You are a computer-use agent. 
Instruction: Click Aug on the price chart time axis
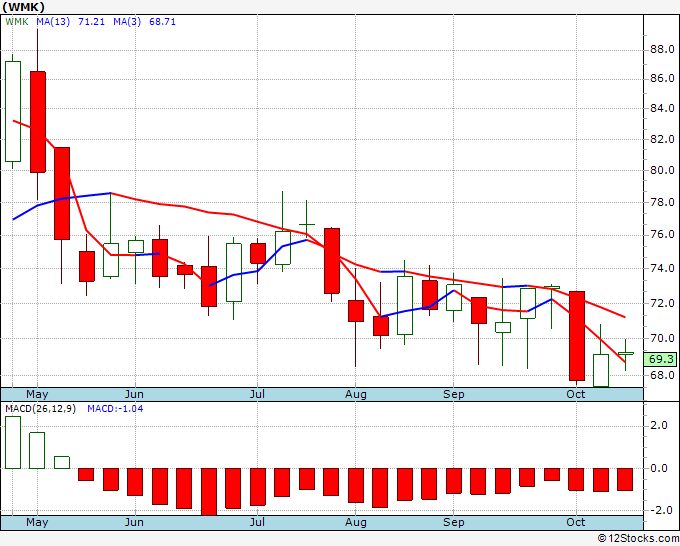tap(356, 394)
